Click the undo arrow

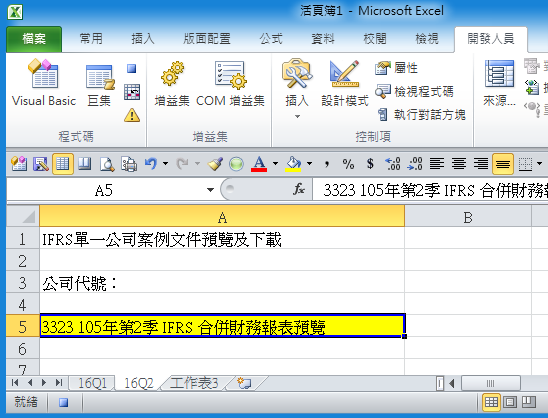151,164
